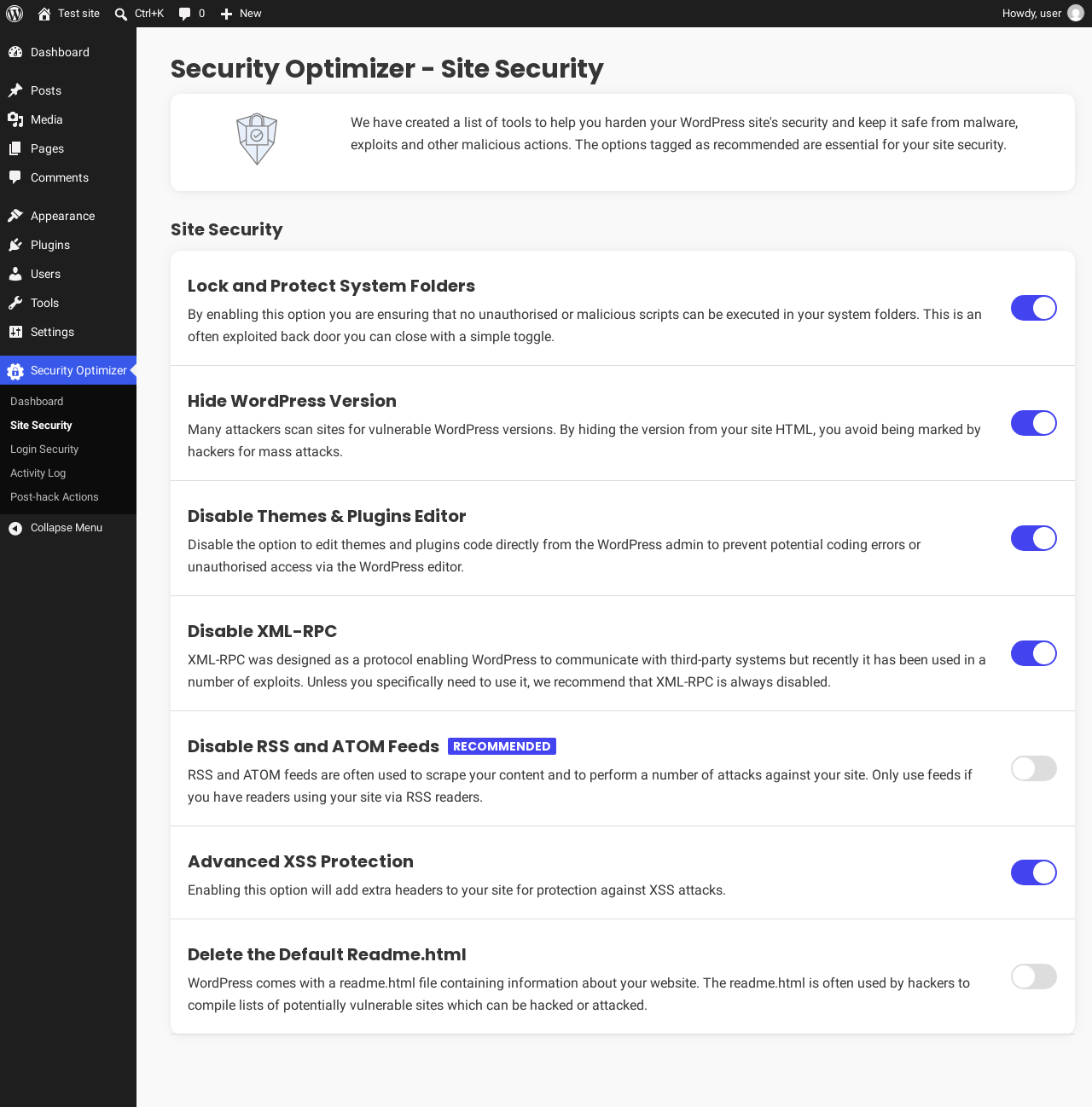The width and height of the screenshot is (1092, 1107).
Task: Toggle Disable Themes & Plugins Editor switch
Action: tap(1034, 538)
